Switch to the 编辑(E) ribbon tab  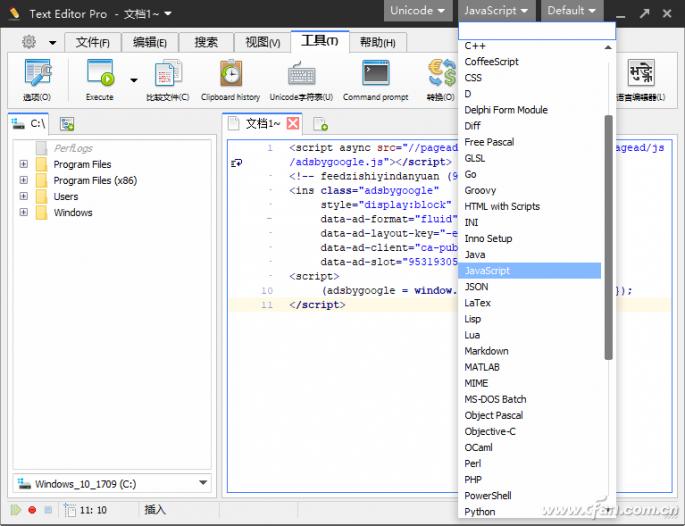point(150,42)
